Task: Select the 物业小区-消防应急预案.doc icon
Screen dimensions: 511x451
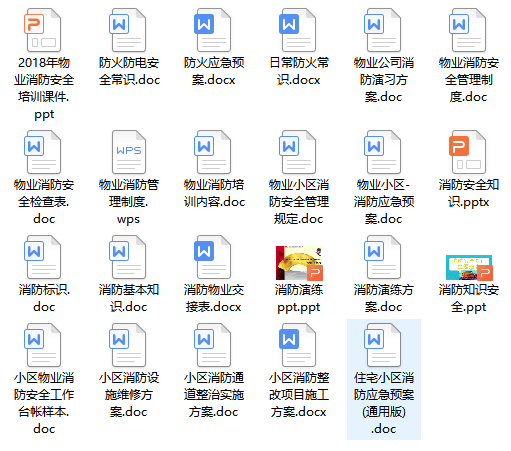Action: coord(383,152)
